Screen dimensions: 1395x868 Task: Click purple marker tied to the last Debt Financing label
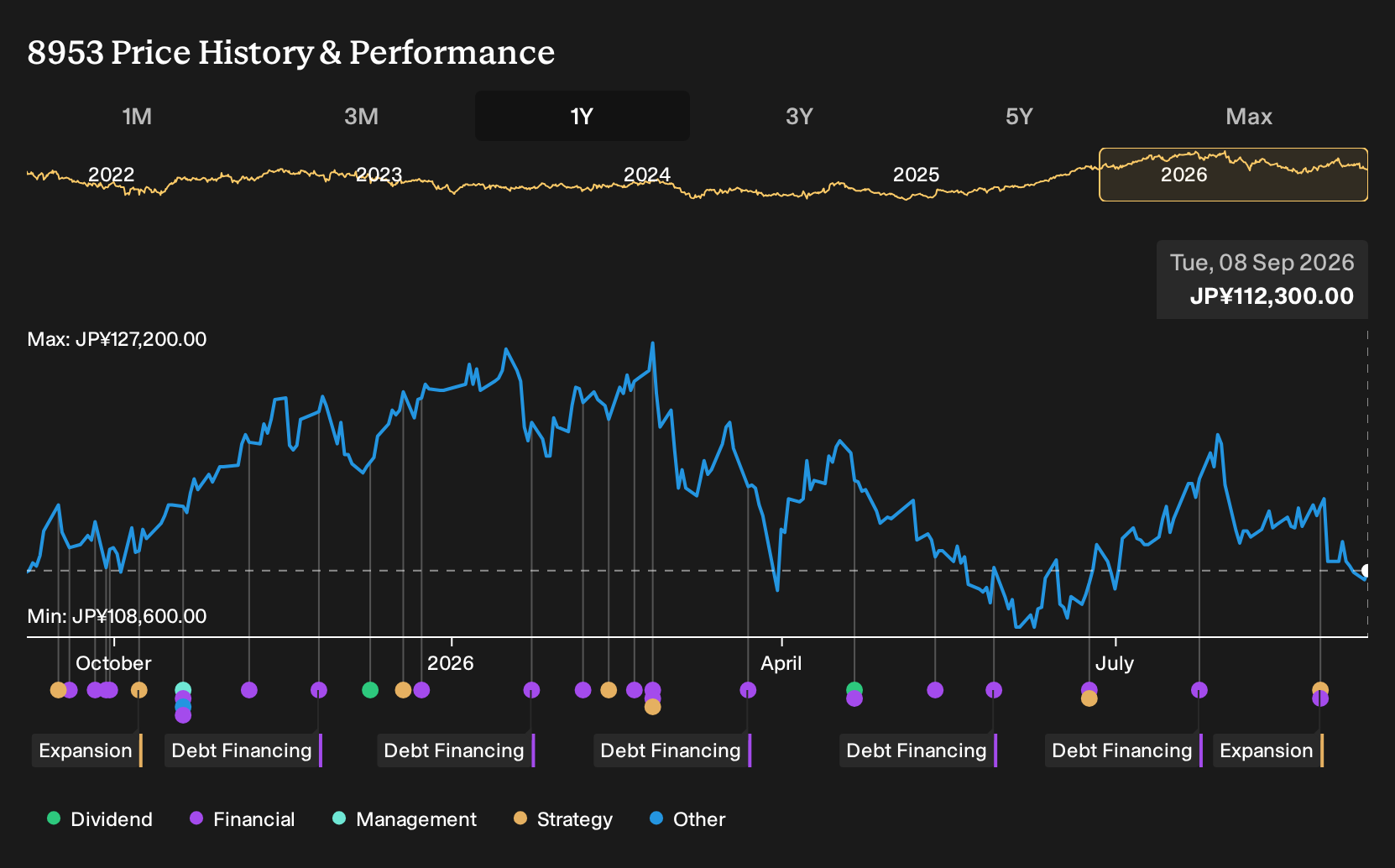(1199, 690)
